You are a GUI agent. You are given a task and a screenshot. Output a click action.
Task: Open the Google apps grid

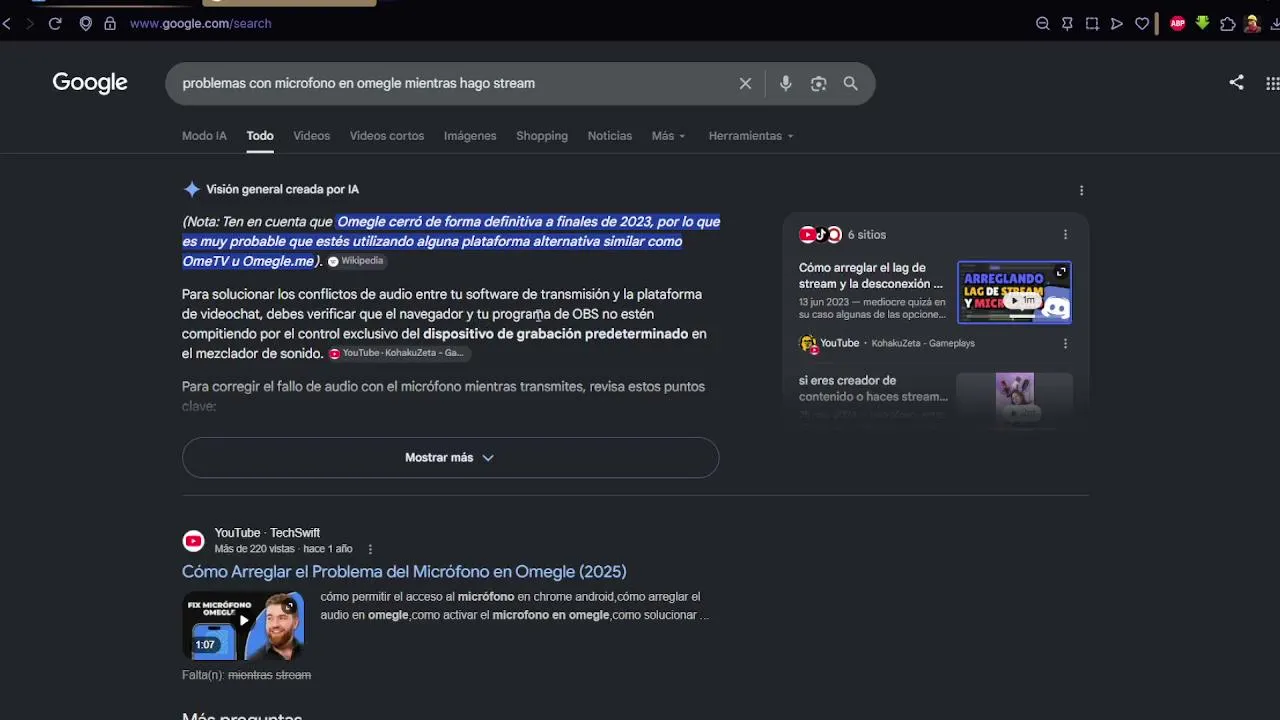pos(1272,83)
